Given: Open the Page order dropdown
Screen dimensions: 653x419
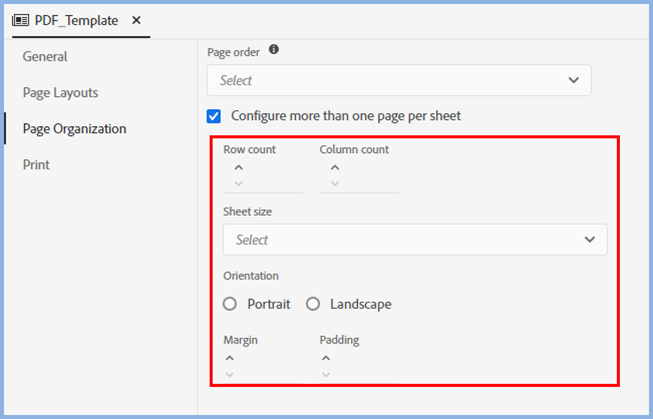Looking at the screenshot, I should [x=399, y=80].
